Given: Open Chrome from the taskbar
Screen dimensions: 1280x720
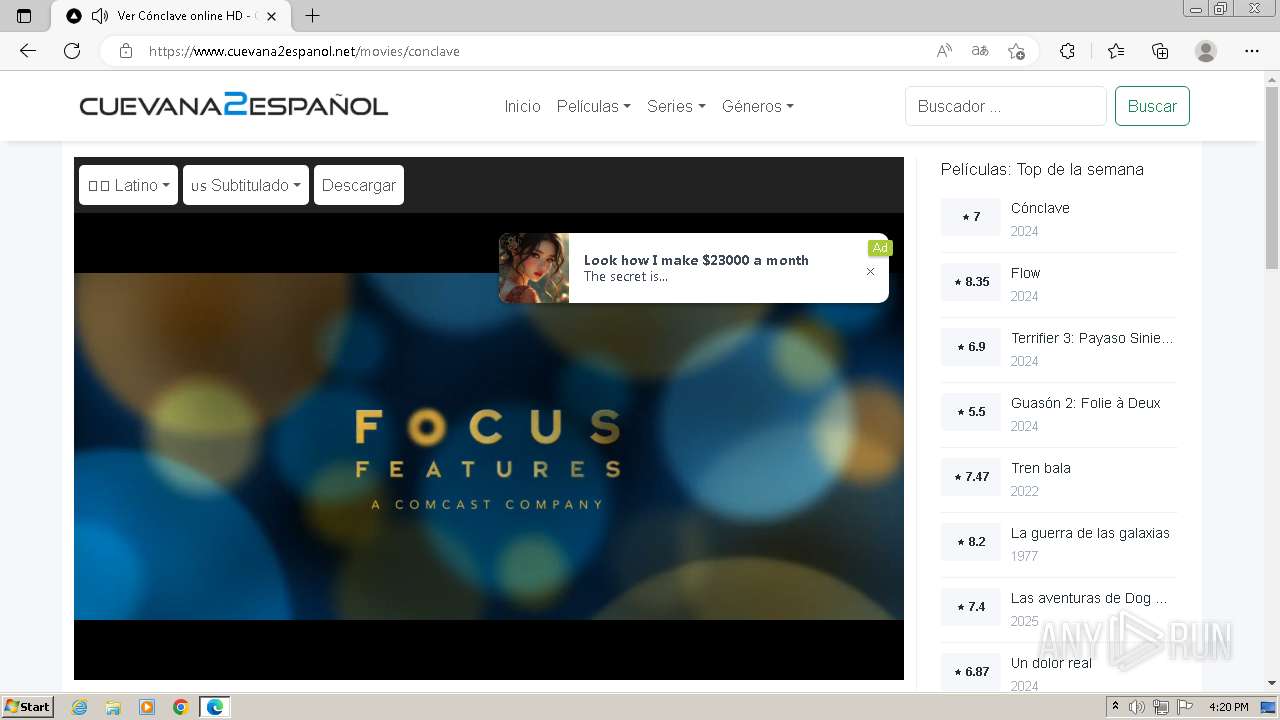Looking at the screenshot, I should [181, 707].
